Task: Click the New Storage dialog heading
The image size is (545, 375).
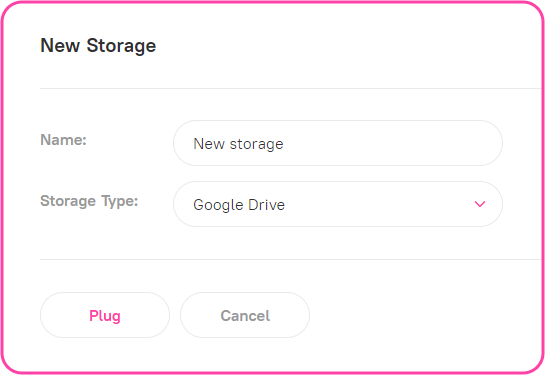Action: [x=98, y=46]
